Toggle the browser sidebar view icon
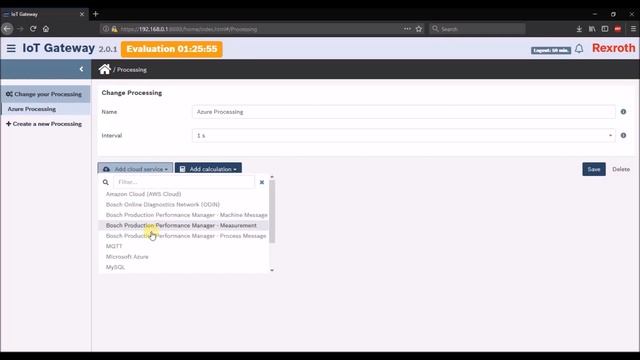 [605, 29]
